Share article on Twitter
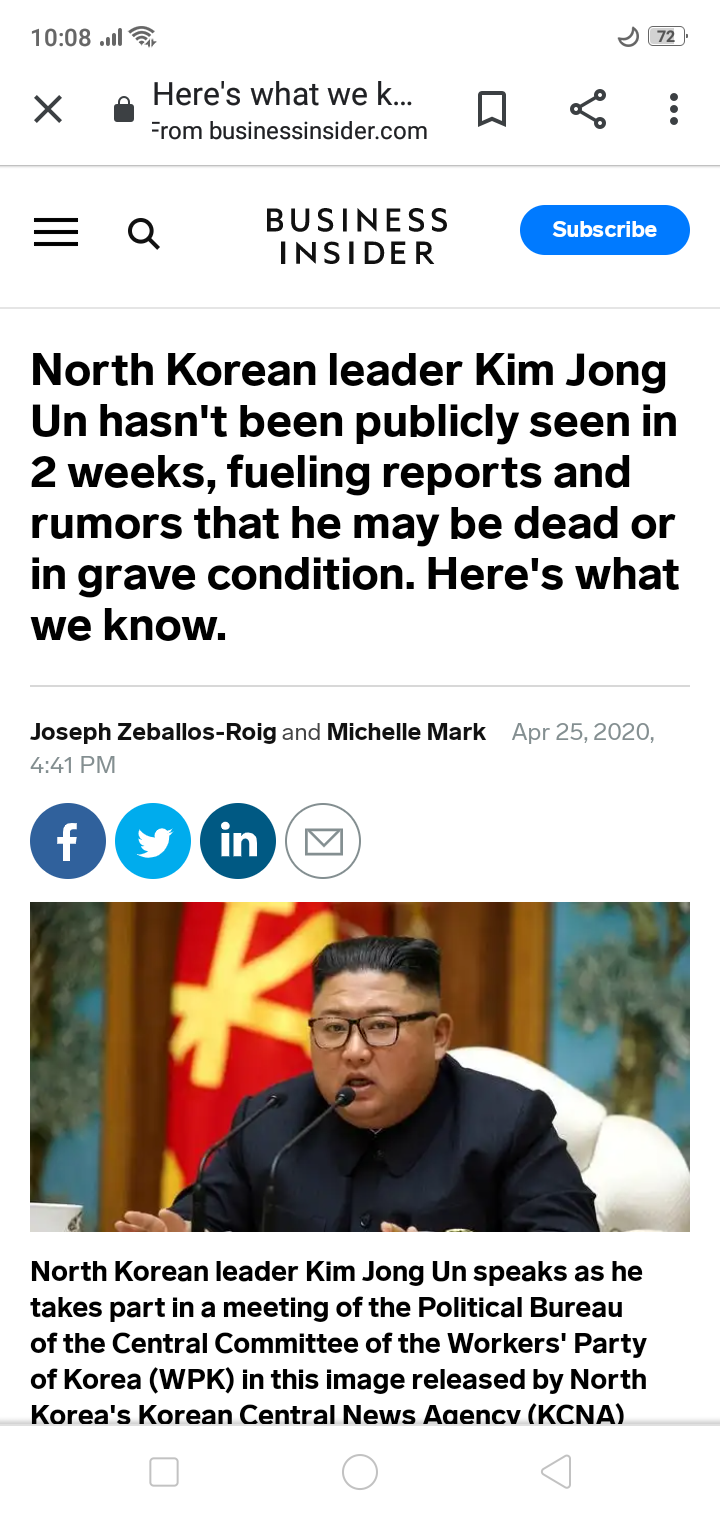 tap(153, 841)
